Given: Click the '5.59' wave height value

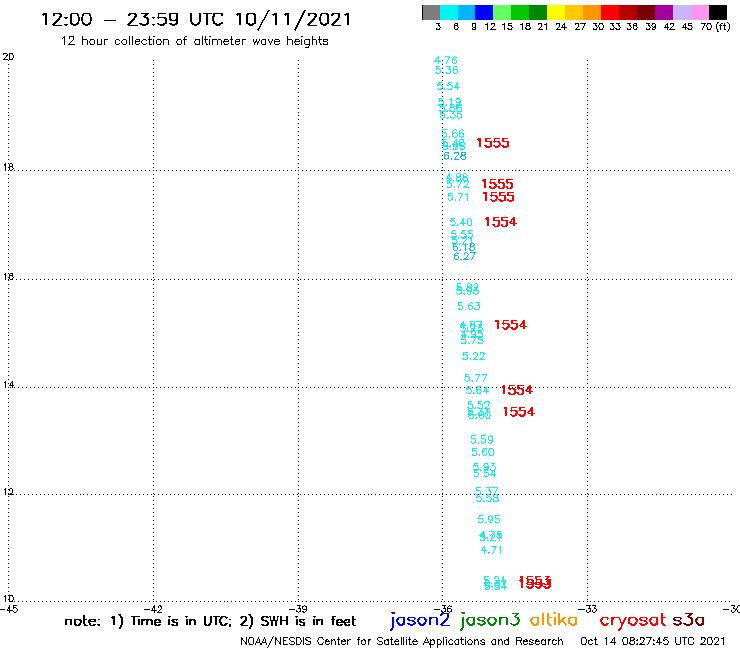Looking at the screenshot, I should (482, 440).
